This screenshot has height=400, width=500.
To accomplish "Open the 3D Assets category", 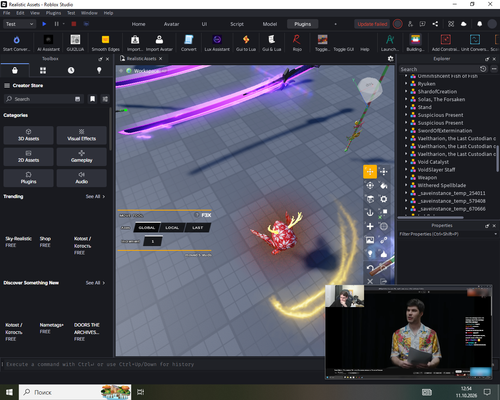I will tap(28, 135).
